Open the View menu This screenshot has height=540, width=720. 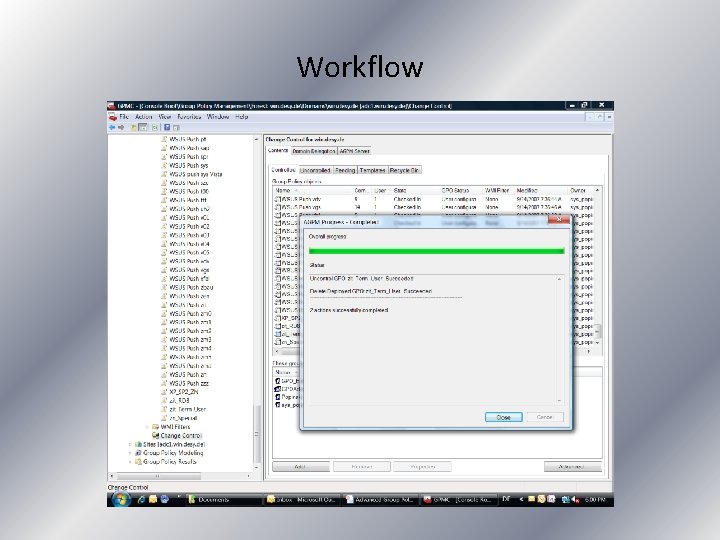coord(164,117)
